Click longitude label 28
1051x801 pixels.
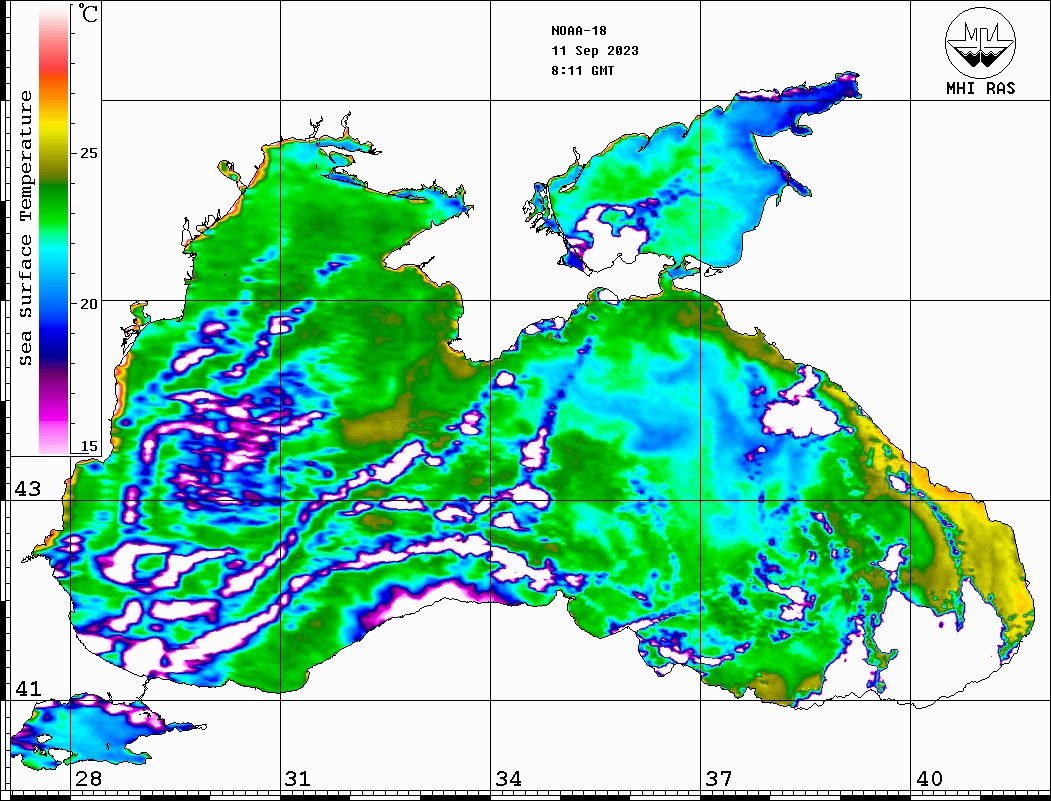coord(88,778)
